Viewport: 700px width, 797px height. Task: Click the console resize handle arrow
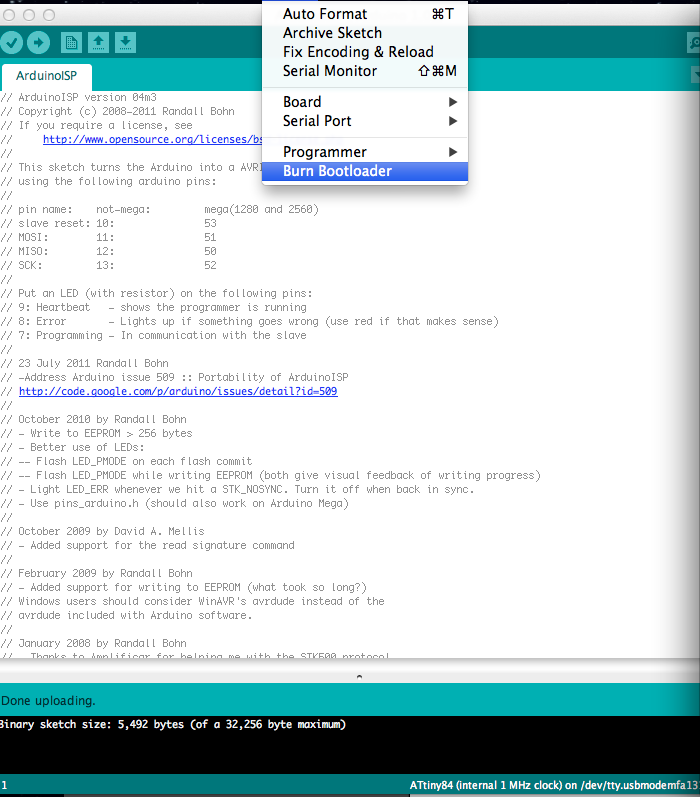(359, 677)
